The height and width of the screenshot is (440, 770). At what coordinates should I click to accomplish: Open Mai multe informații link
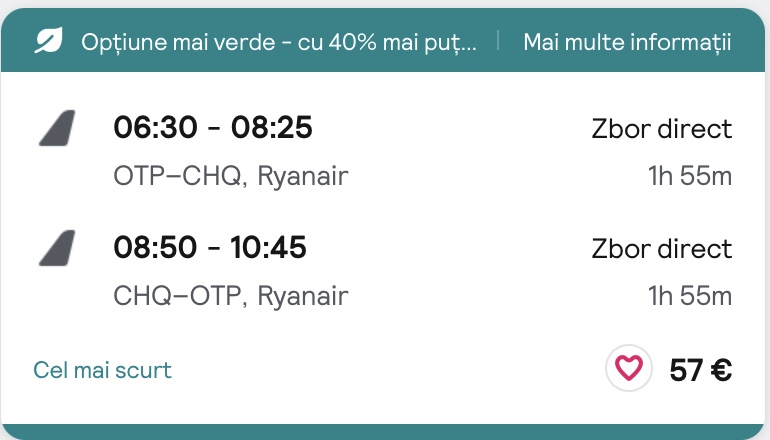tap(627, 42)
